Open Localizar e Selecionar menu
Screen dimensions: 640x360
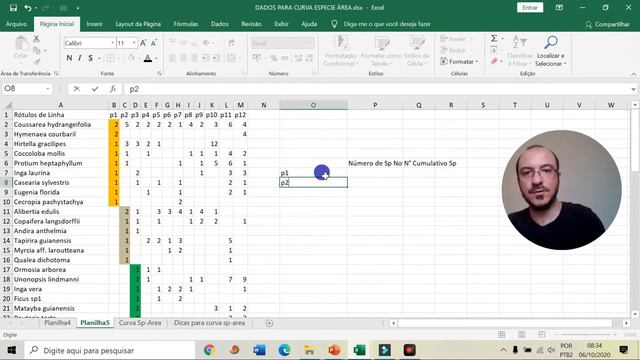[551, 51]
